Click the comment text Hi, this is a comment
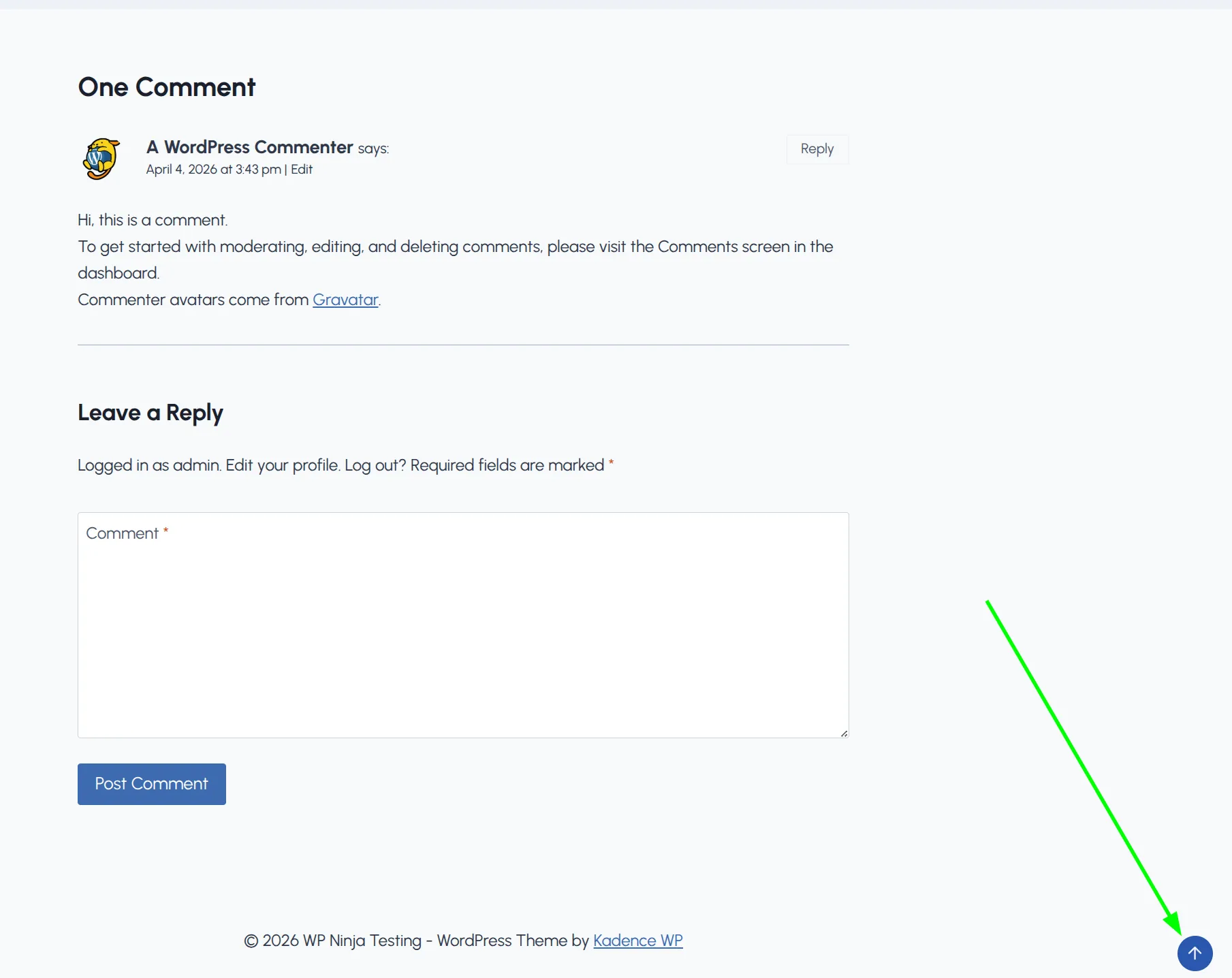1232x978 pixels. [152, 219]
